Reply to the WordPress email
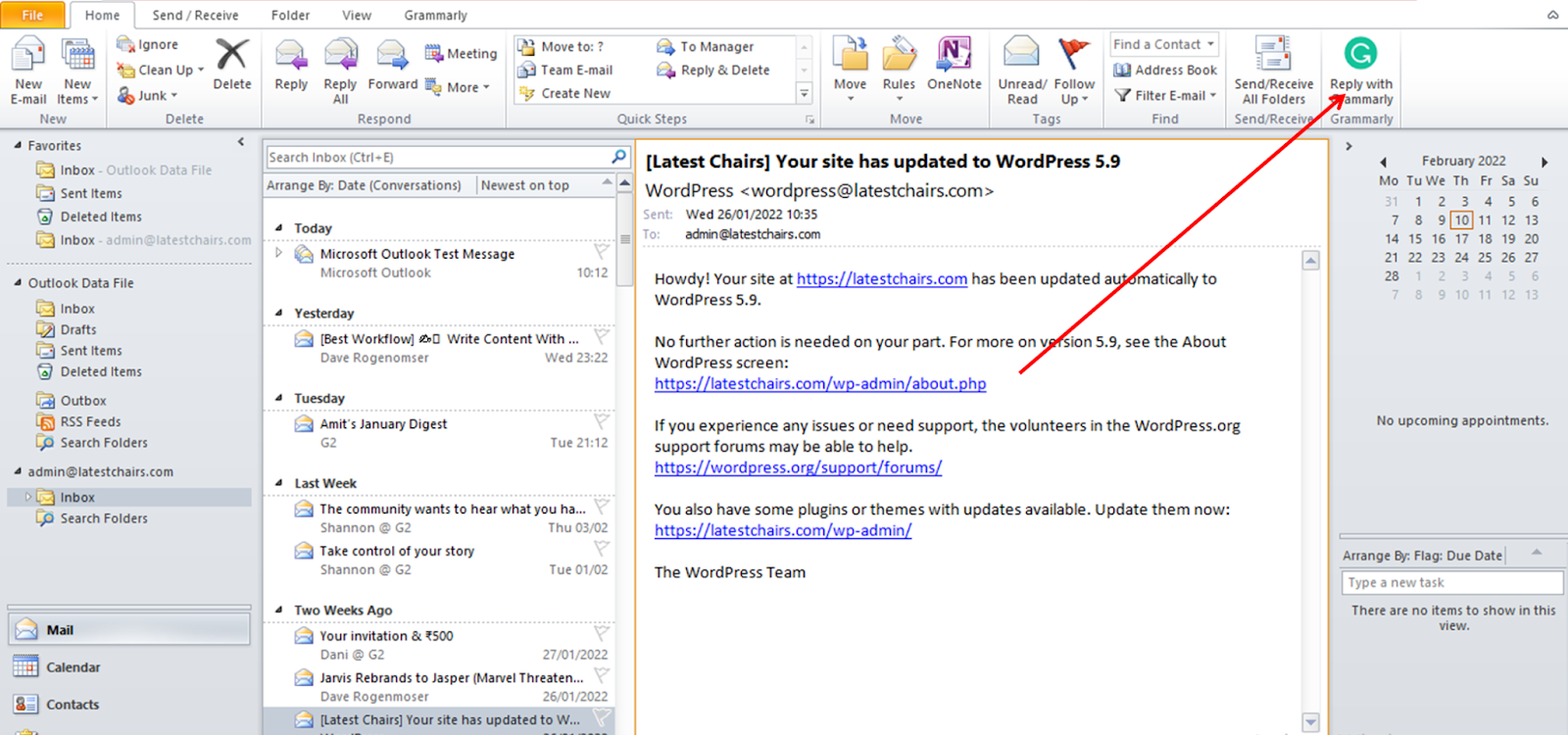 (x=291, y=65)
